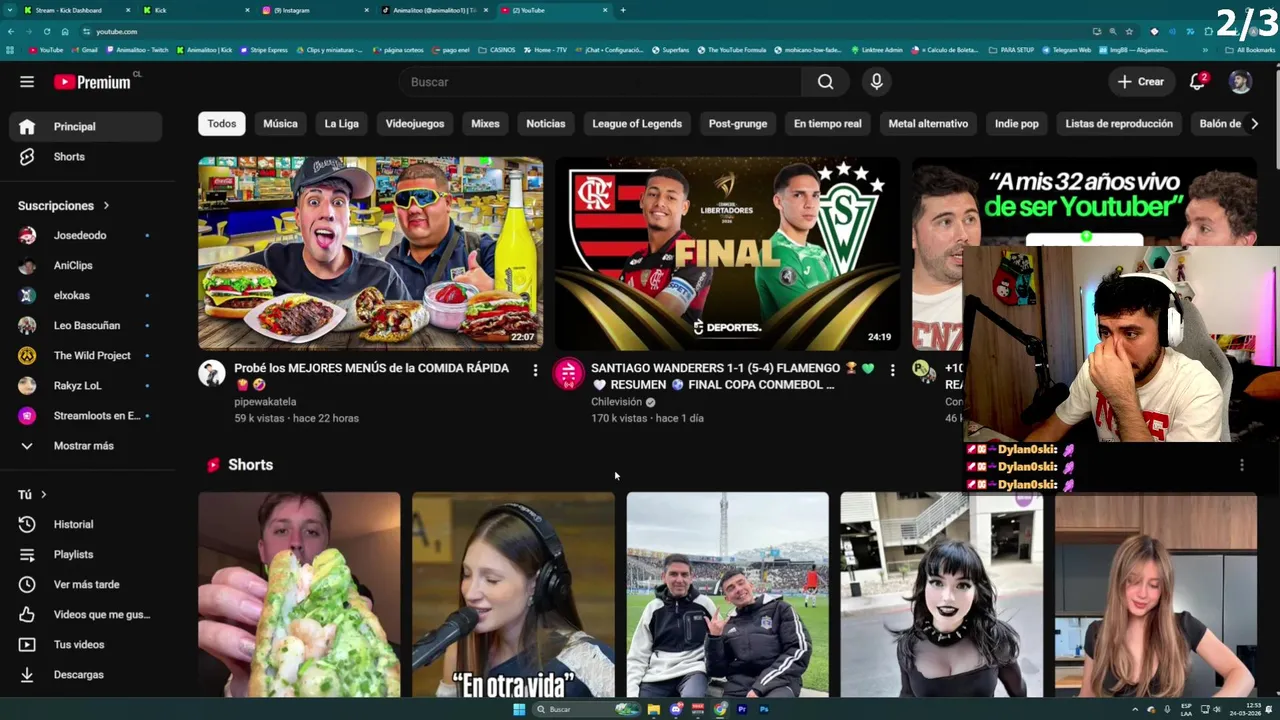Image resolution: width=1280 pixels, height=720 pixels.
Task: Open notifications bell
Action: coord(1197,82)
